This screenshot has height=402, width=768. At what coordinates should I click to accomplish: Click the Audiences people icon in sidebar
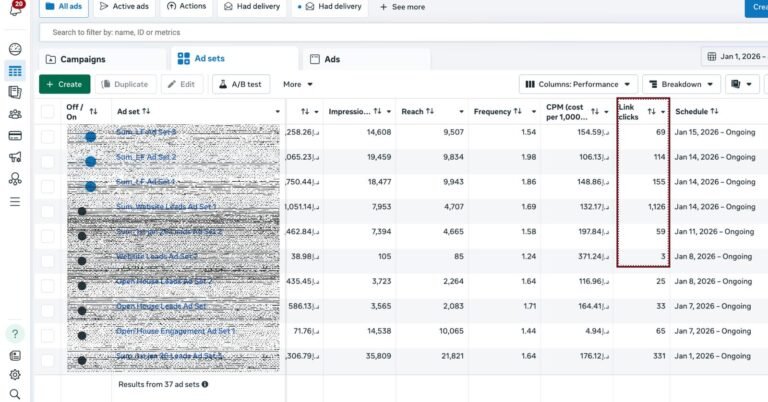pyautogui.click(x=15, y=114)
